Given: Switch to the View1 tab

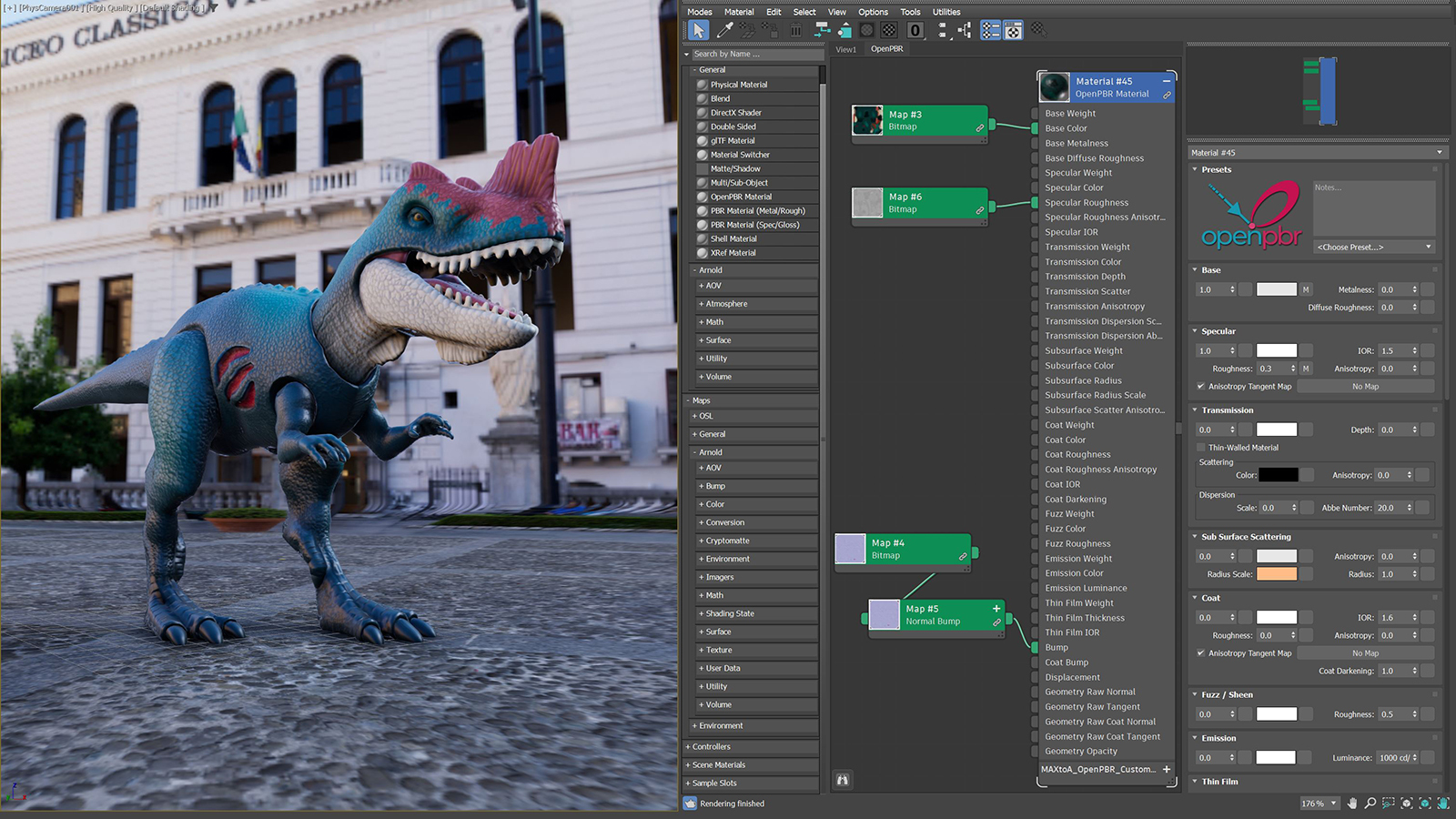Looking at the screenshot, I should [845, 49].
